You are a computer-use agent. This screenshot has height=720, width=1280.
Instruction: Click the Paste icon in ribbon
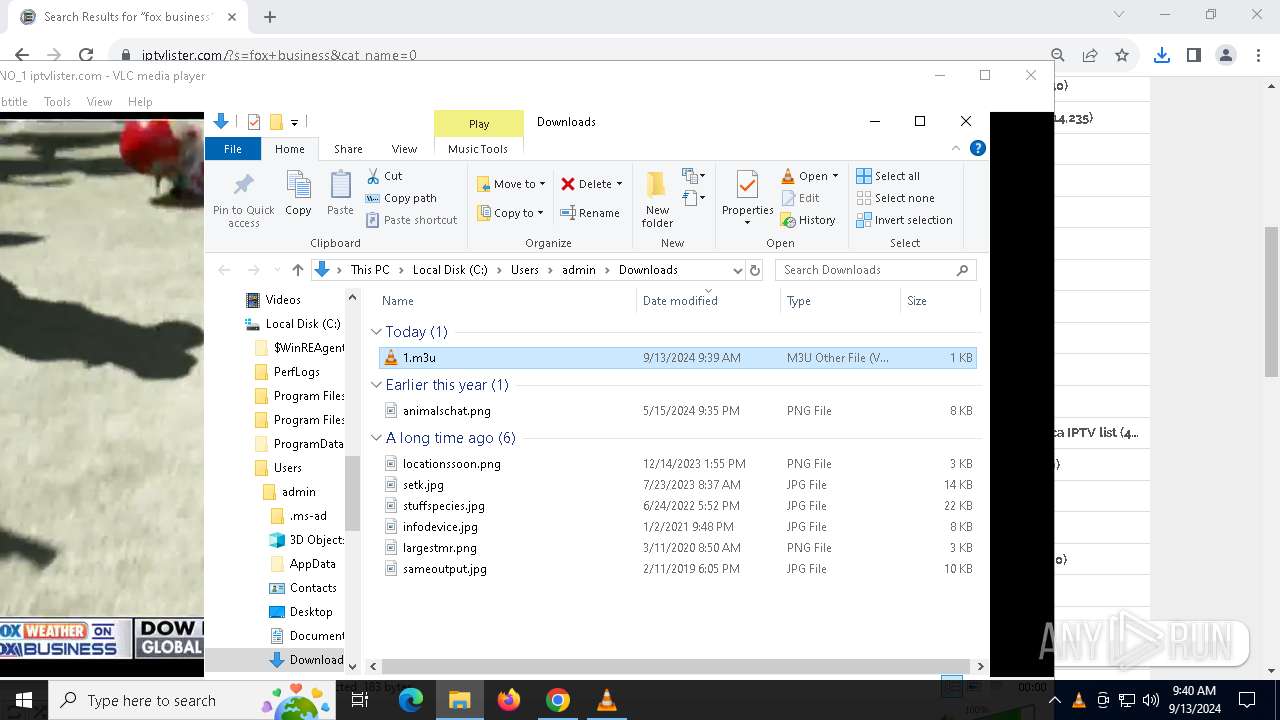pyautogui.click(x=340, y=193)
